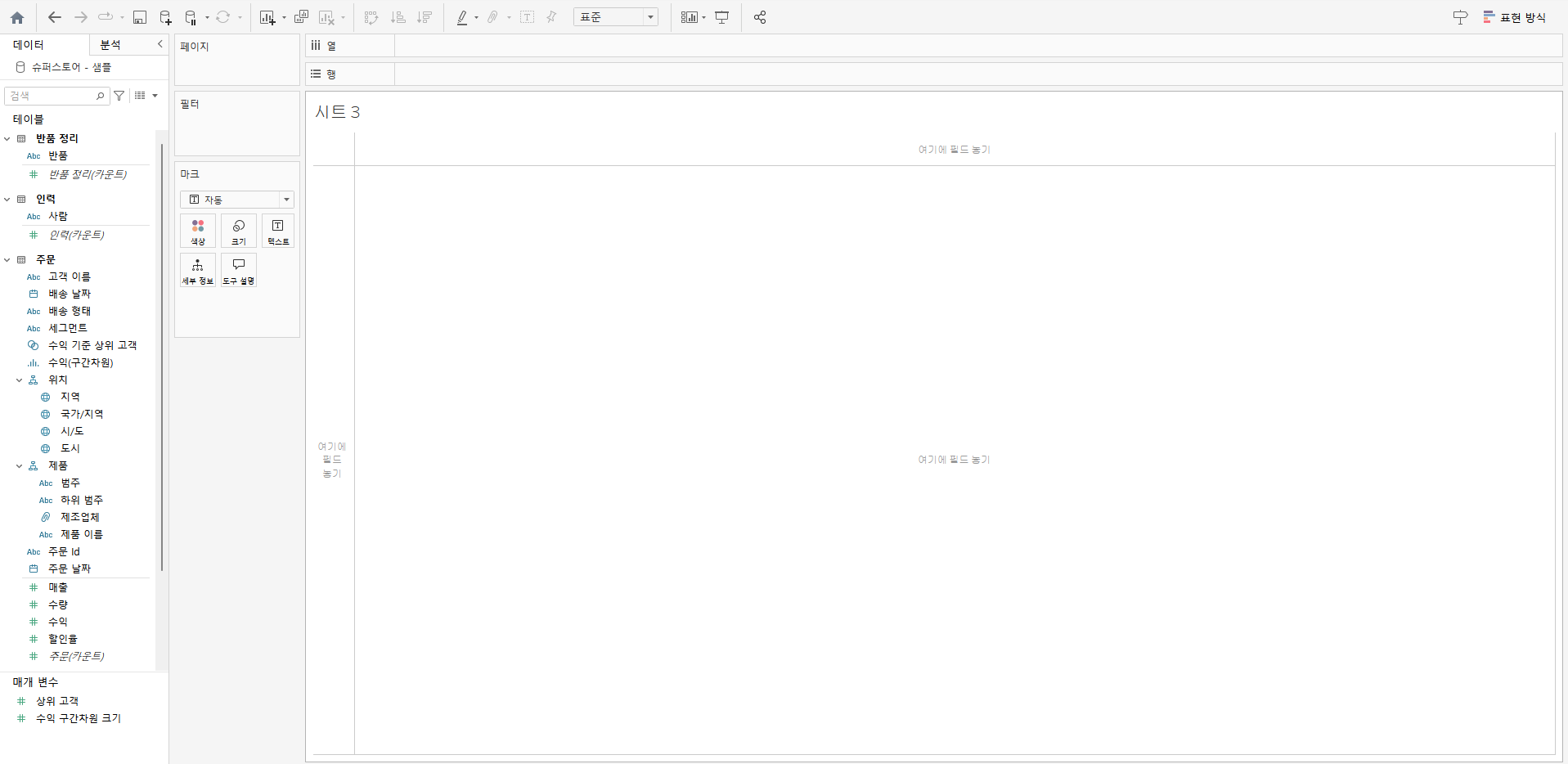Open the new worksheet dropdown arrow
The width and height of the screenshot is (1568, 764).
[284, 17]
